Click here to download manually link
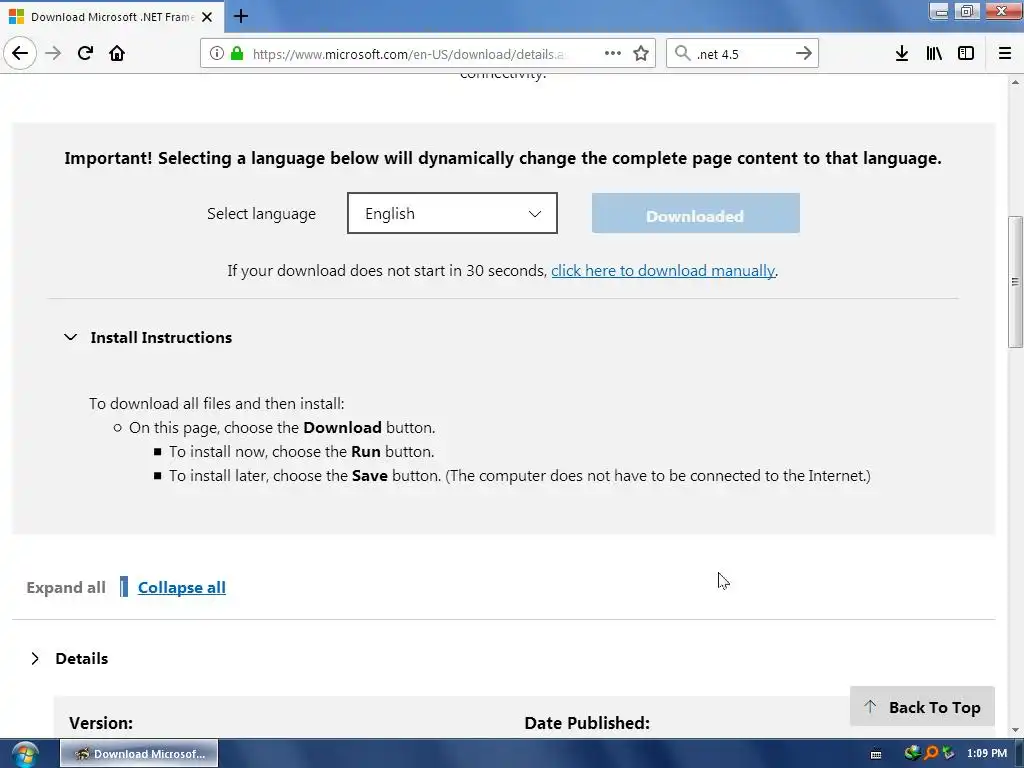Viewport: 1024px width, 768px height. click(663, 270)
